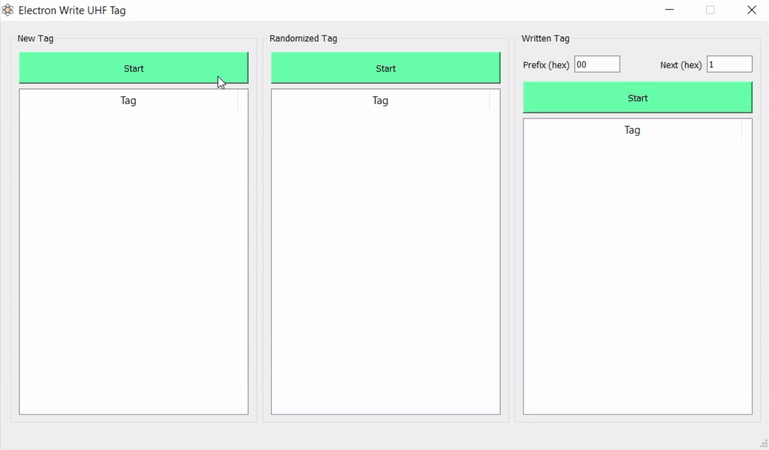Click the Next (hex) label
Viewport: 769px width, 450px height.
tap(681, 66)
